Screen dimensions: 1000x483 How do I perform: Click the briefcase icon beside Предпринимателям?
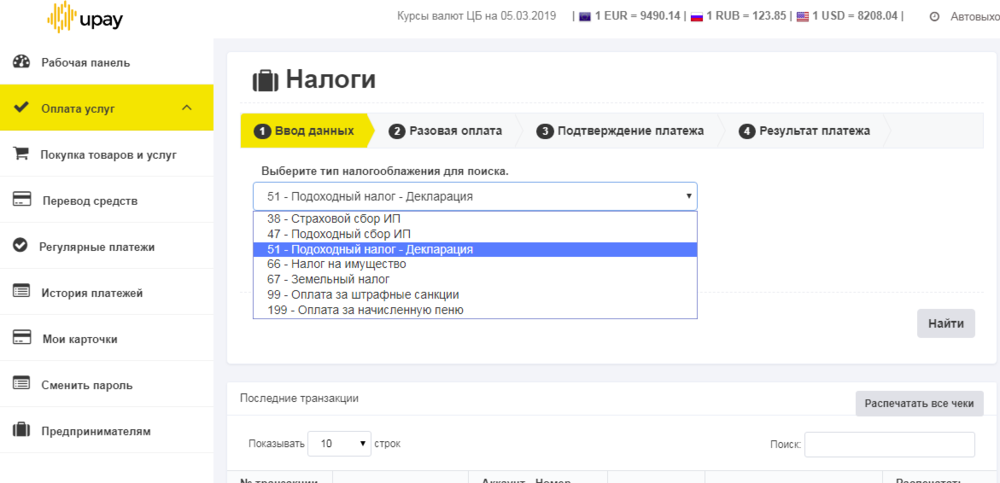pyautogui.click(x=20, y=430)
